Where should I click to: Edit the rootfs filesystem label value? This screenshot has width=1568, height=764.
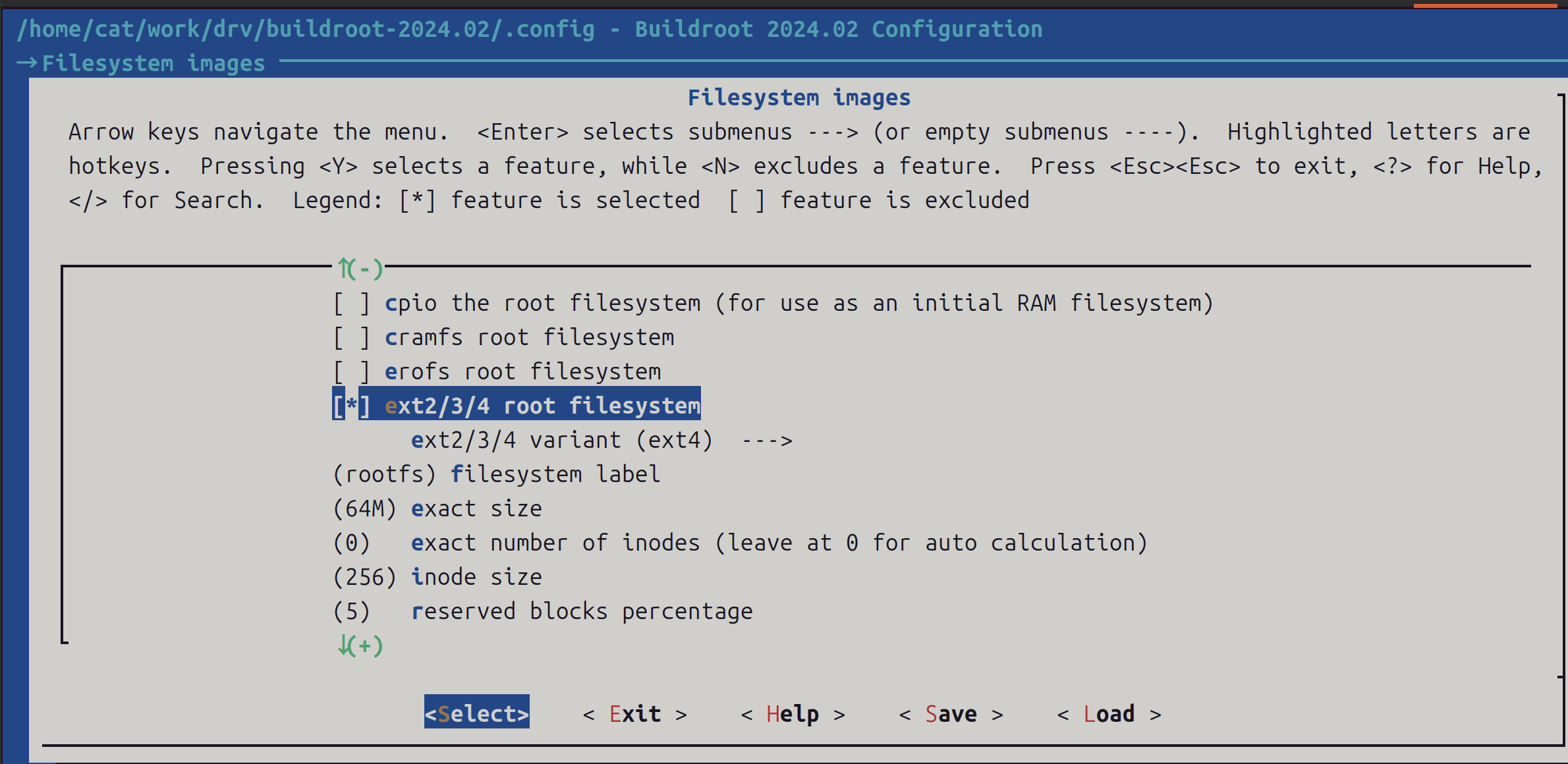tap(384, 474)
